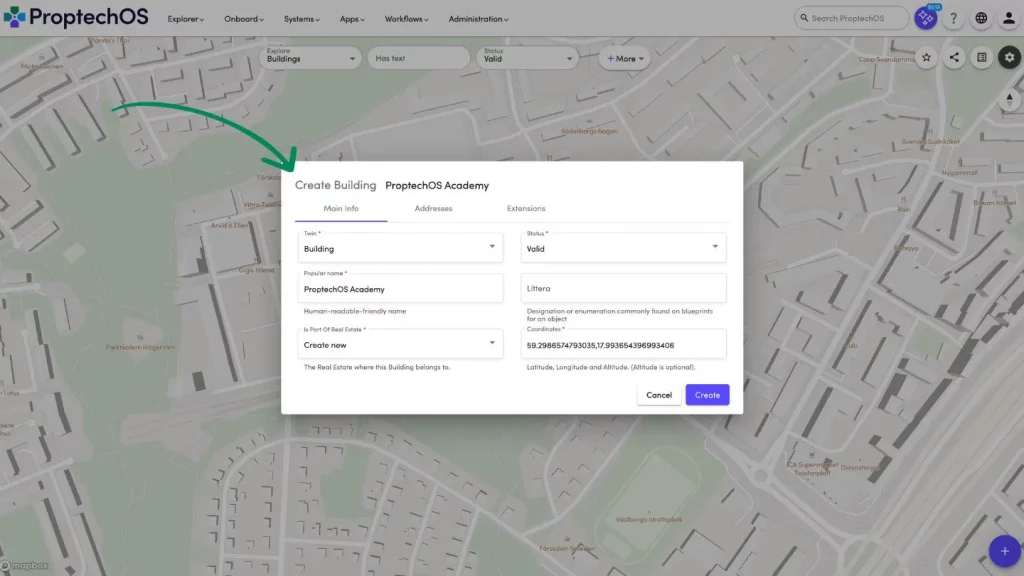Switch to the Extensions tab
The height and width of the screenshot is (576, 1024).
pos(526,209)
